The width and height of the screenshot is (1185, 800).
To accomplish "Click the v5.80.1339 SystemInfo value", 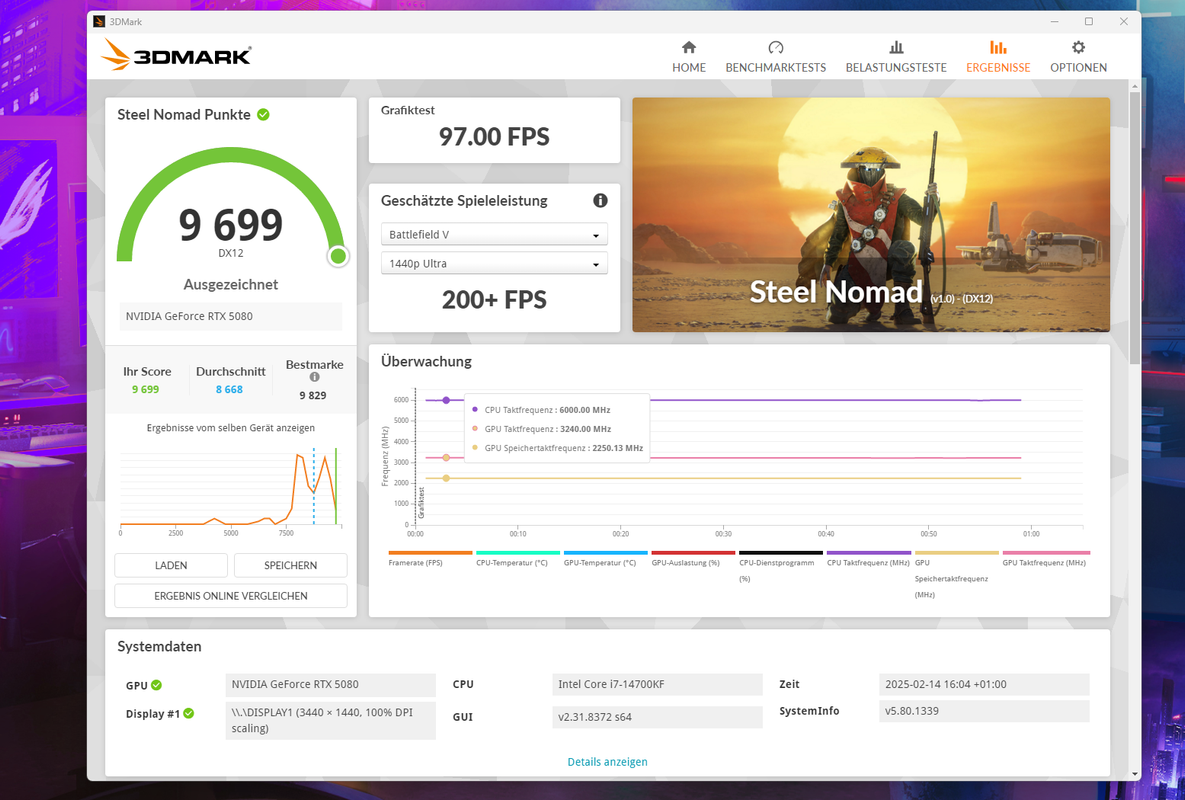I will pyautogui.click(x=984, y=711).
